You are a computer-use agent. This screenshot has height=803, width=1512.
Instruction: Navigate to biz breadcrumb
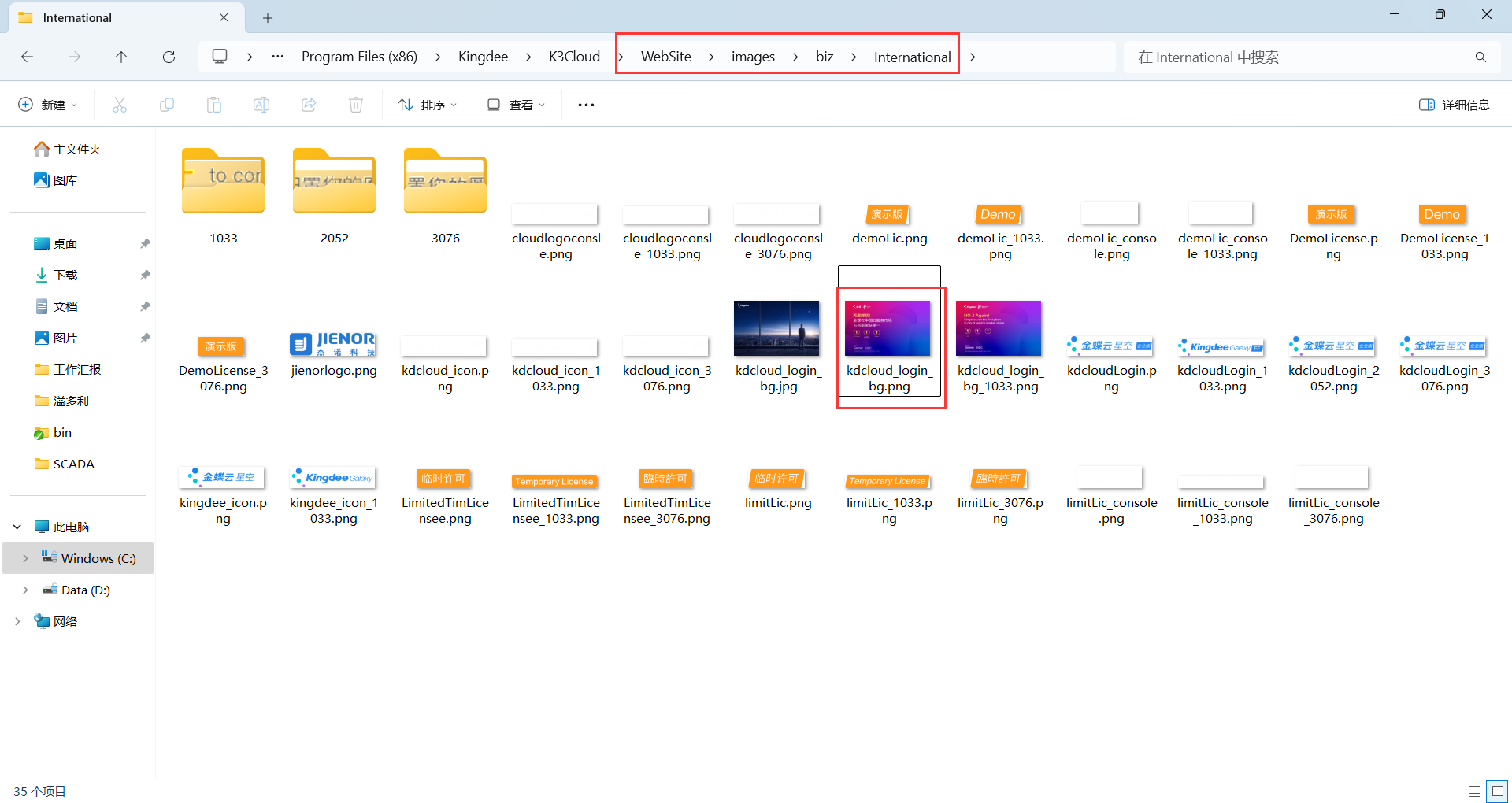click(825, 57)
